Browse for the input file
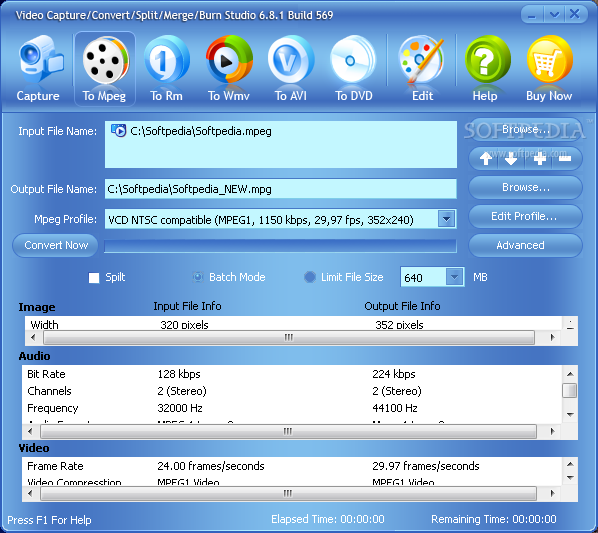Screen dimensions: 598x533 click(x=525, y=130)
